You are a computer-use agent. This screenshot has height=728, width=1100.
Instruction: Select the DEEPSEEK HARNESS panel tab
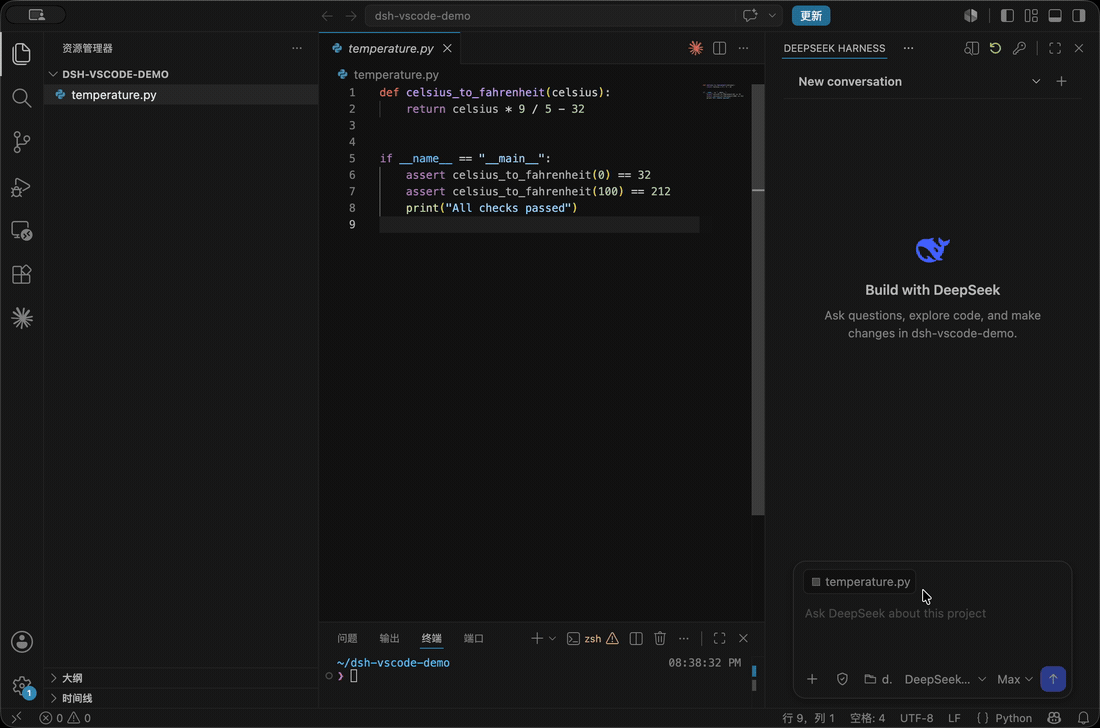pyautogui.click(x=834, y=48)
